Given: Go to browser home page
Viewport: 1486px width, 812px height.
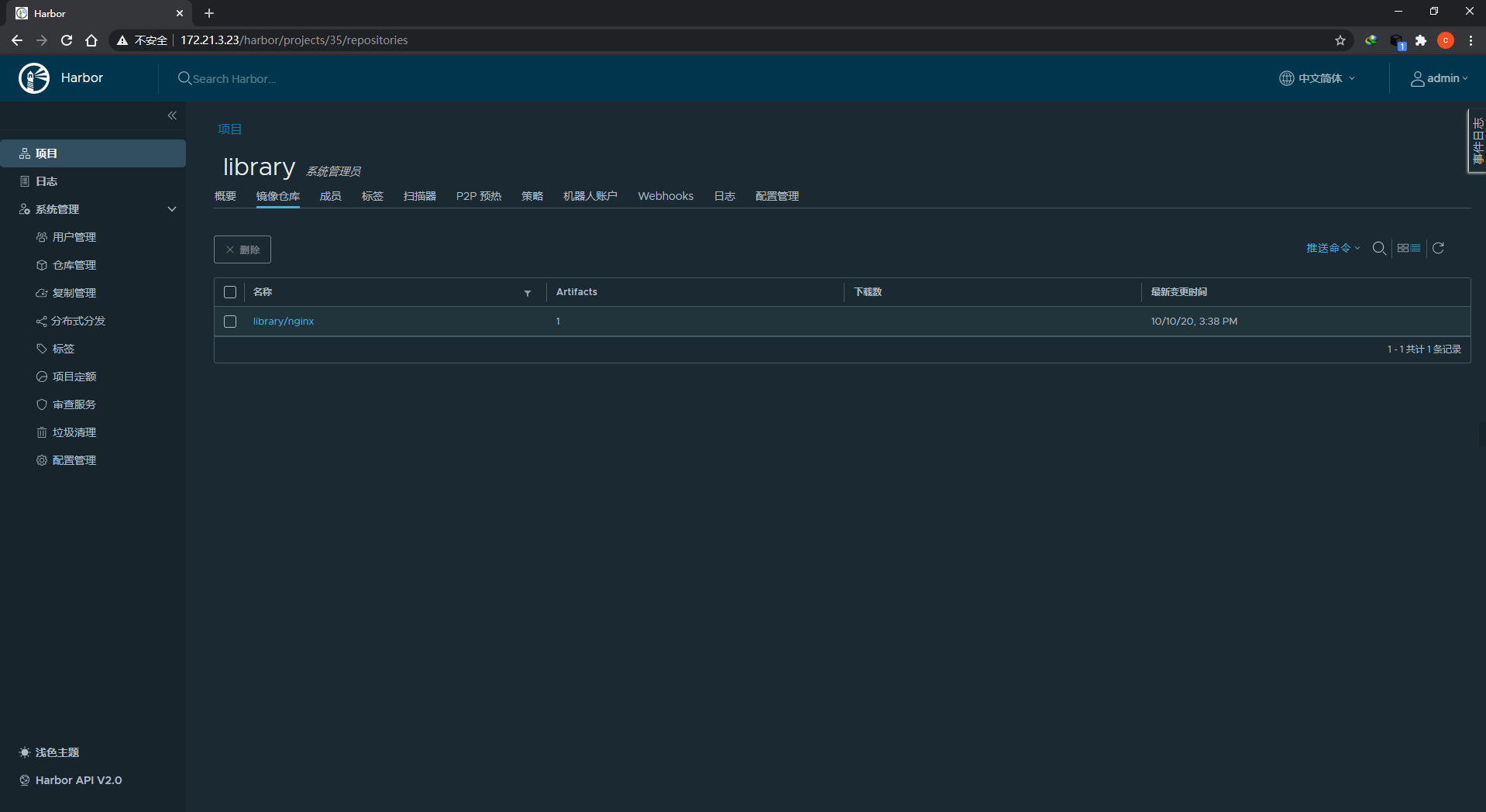Looking at the screenshot, I should [x=91, y=40].
